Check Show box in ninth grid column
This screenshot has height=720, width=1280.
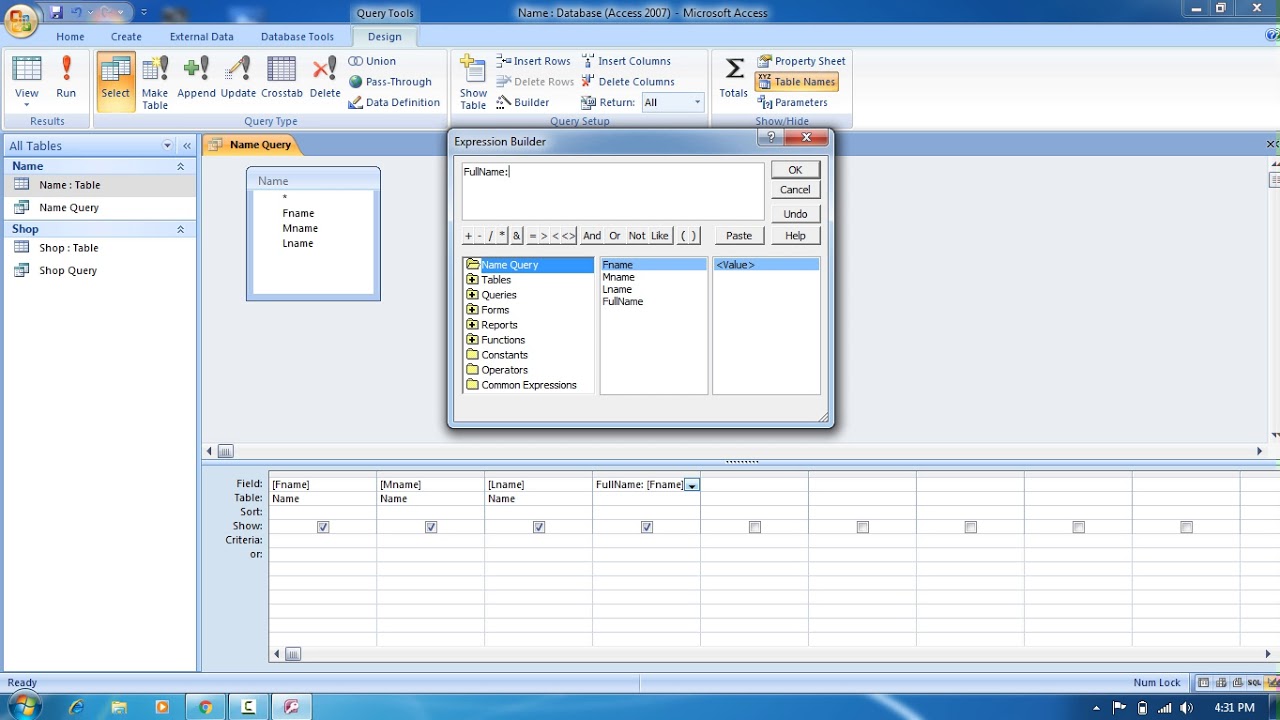coord(1187,527)
